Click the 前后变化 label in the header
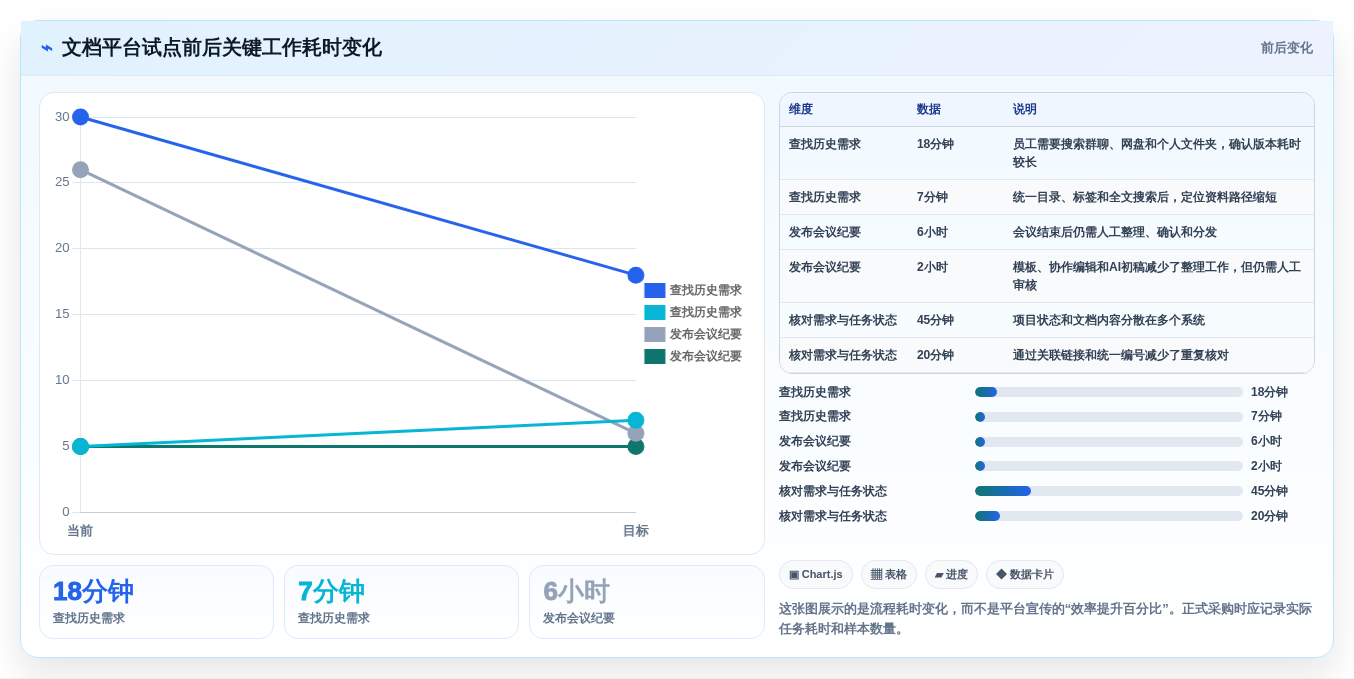Viewport: 1354px width, 679px height. [1286, 48]
